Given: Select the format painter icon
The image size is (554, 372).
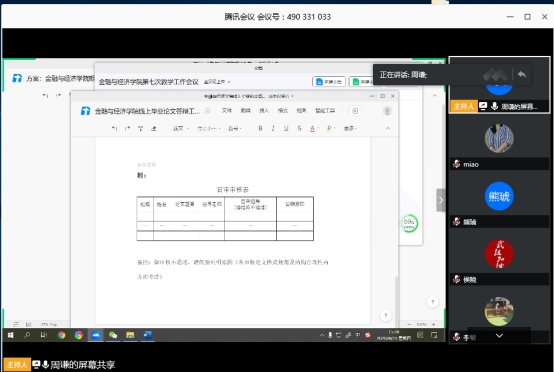Looking at the screenshot, I should [x=141, y=128].
